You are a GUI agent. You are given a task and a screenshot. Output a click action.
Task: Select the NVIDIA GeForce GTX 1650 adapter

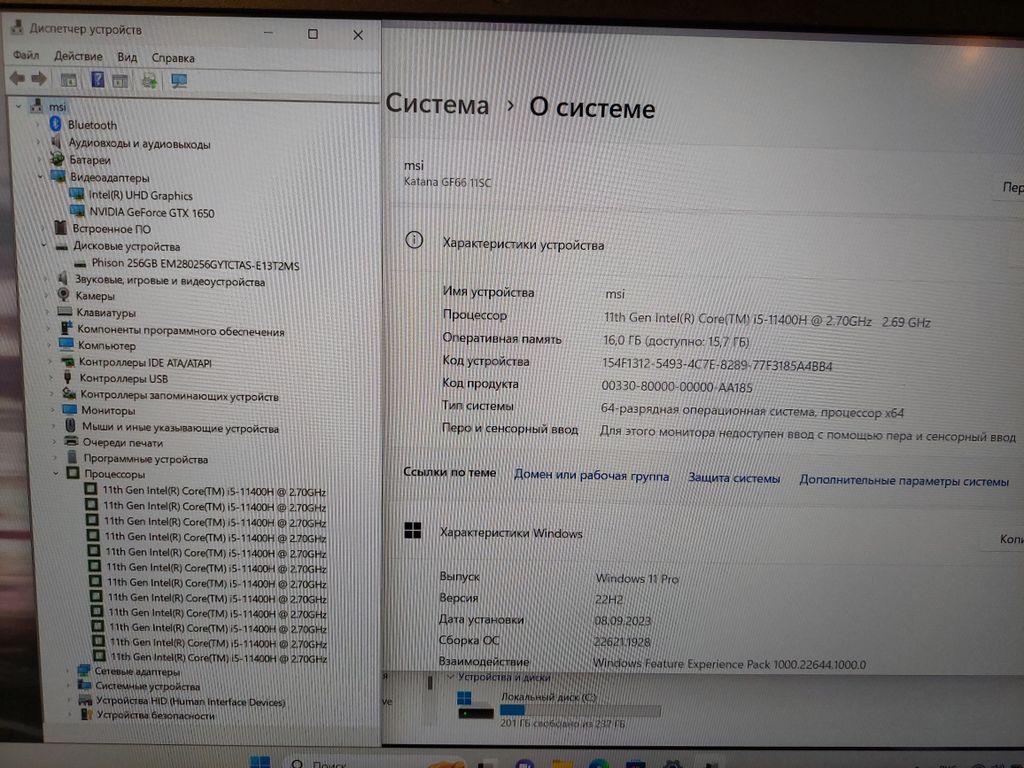click(x=151, y=212)
